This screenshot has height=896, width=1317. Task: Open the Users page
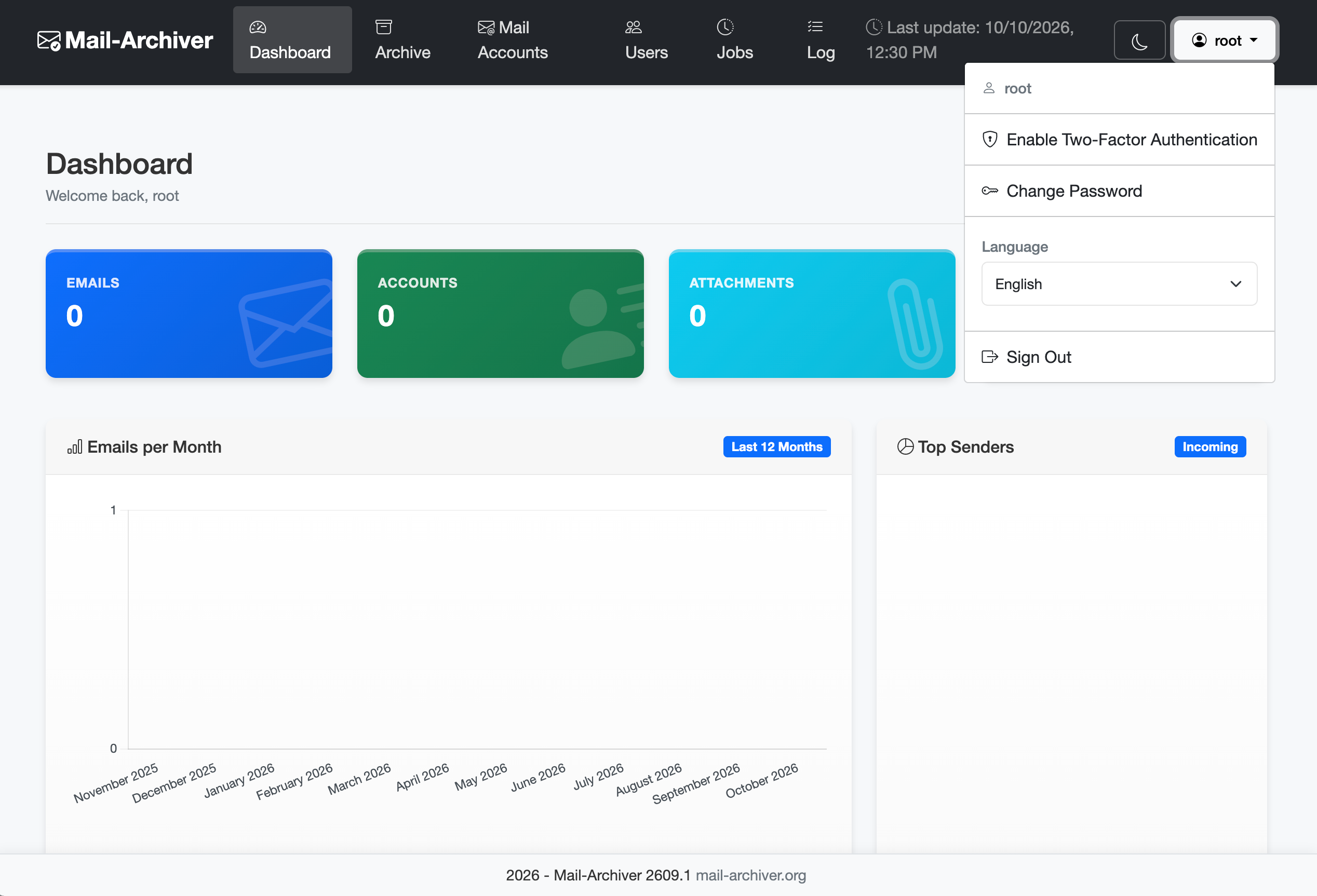tap(646, 39)
